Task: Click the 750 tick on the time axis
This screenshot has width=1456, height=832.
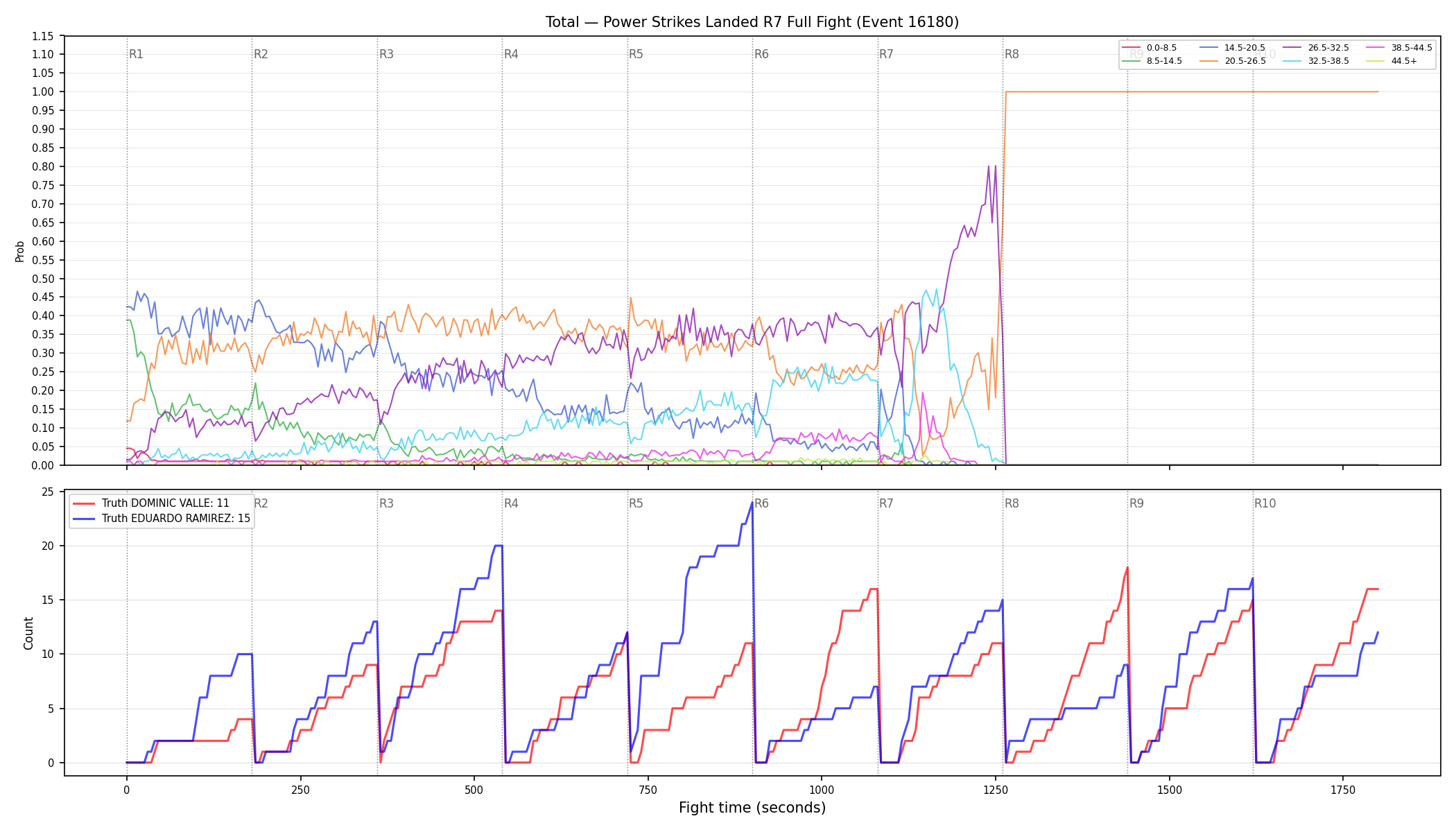Action: click(648, 790)
